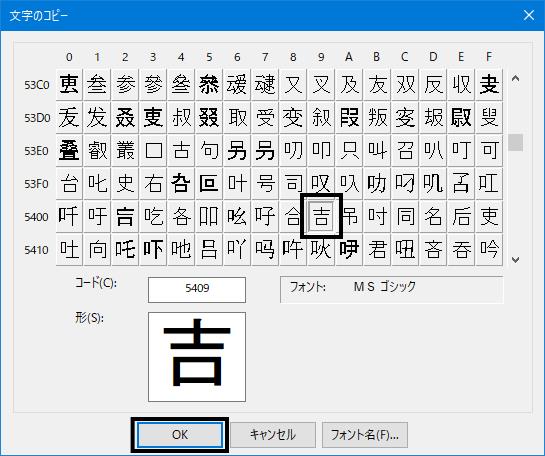Select the character 古 in row 53E0

tap(181, 150)
